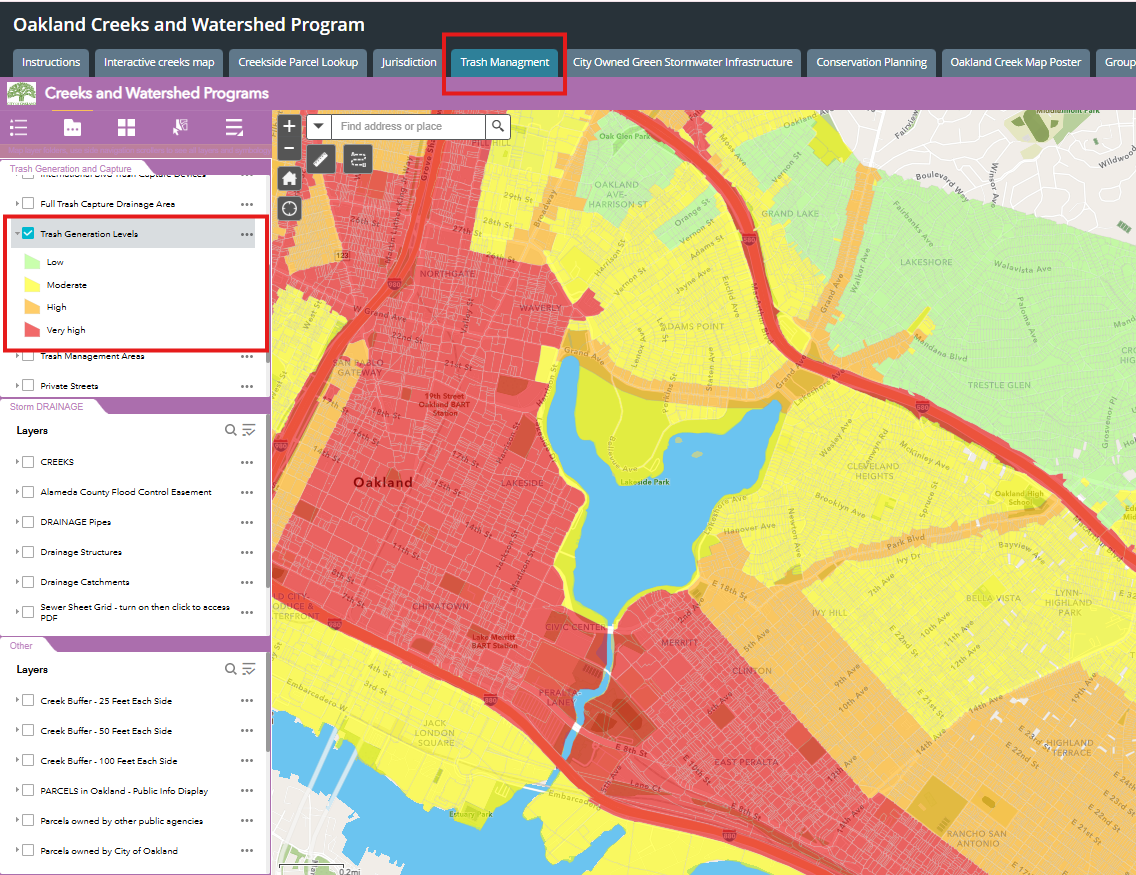Zoom out of the map
Screen dimensions: 1136x875
[x=289, y=149]
